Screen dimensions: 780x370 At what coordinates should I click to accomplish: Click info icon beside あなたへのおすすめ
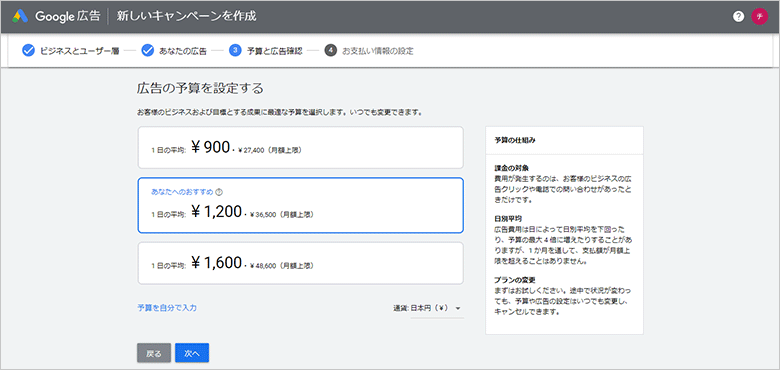click(218, 191)
